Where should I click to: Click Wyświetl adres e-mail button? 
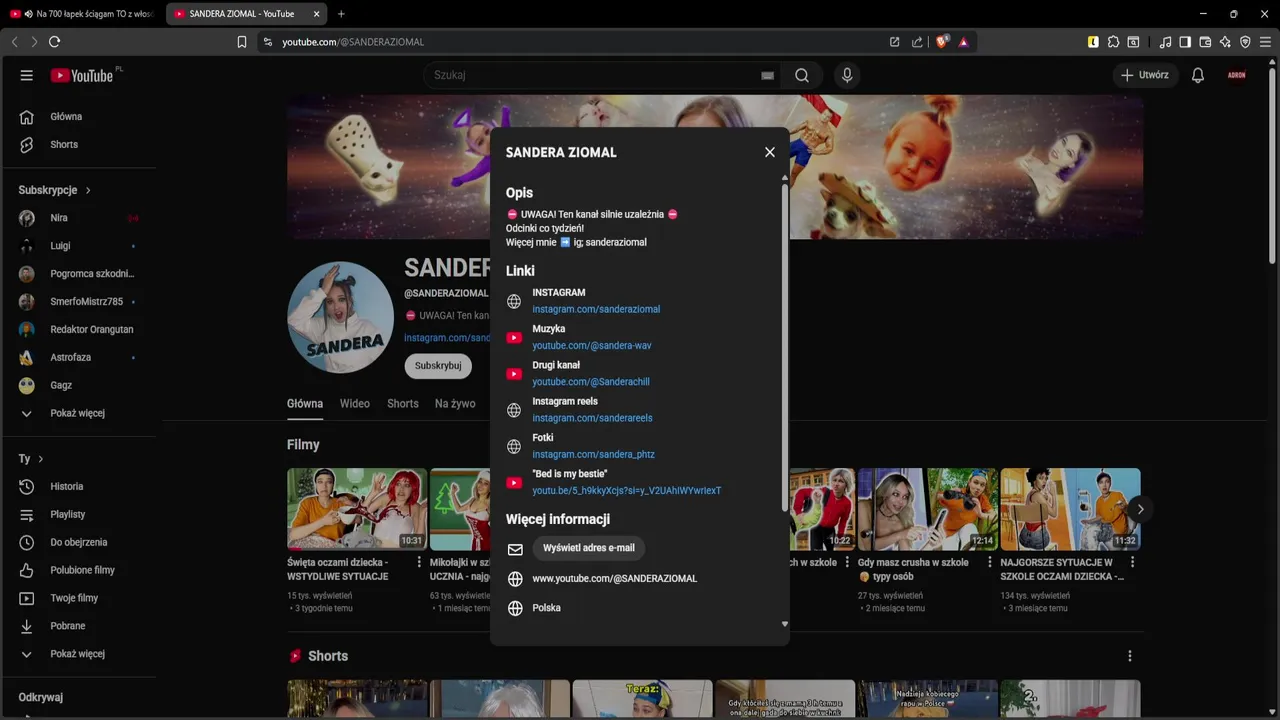click(x=589, y=548)
